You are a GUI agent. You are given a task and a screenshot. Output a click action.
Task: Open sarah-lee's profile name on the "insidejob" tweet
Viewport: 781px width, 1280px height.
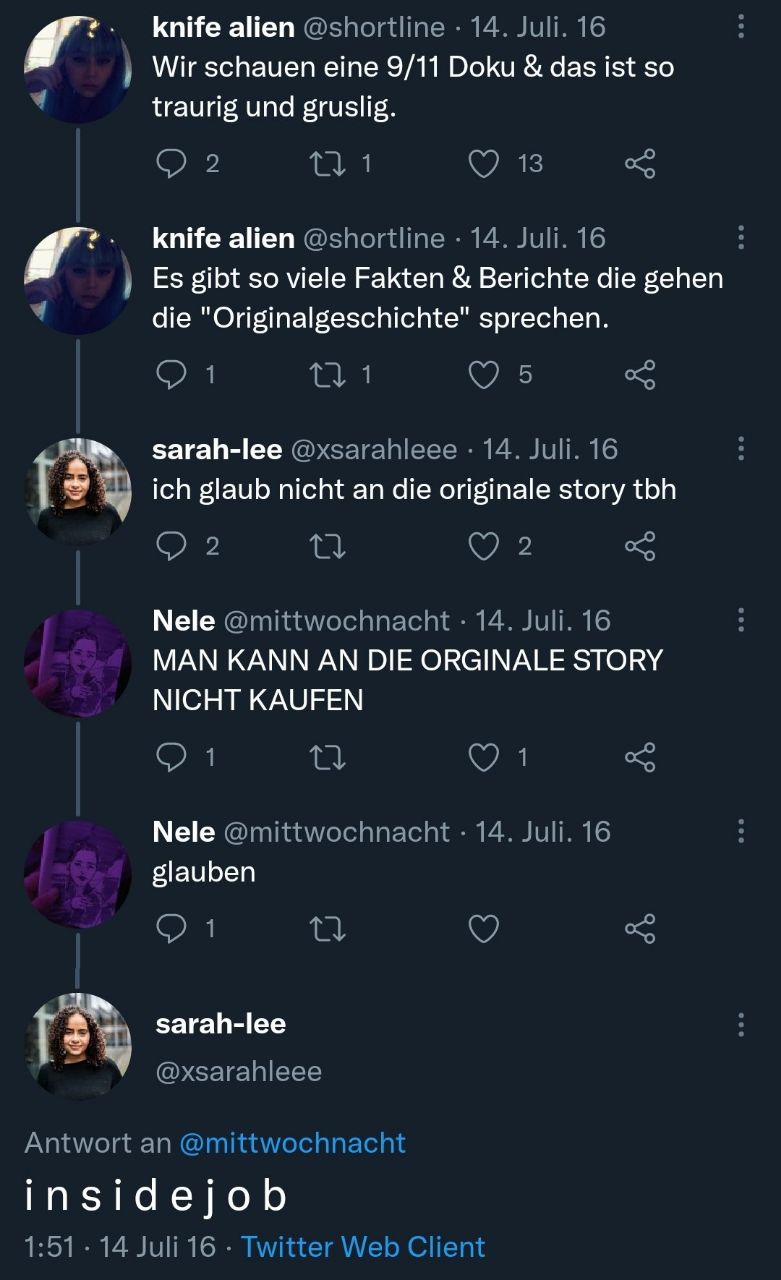point(221,1023)
